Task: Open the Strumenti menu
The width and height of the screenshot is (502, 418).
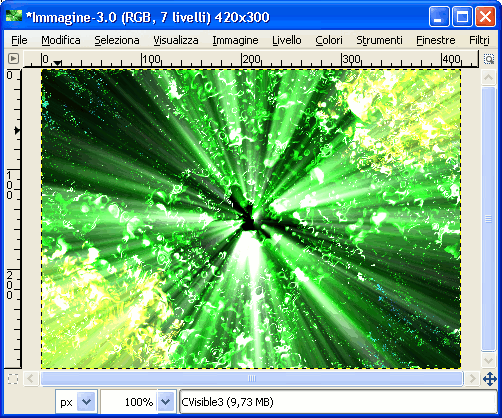Action: pyautogui.click(x=379, y=40)
